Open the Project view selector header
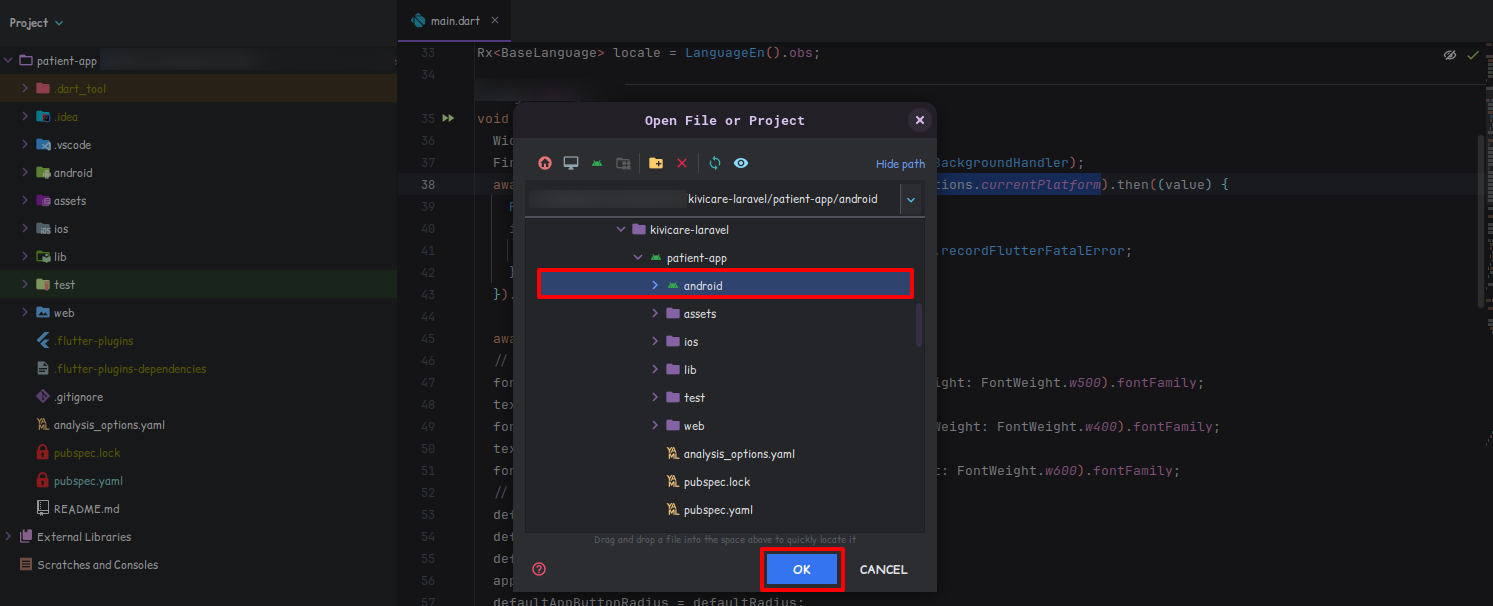1493x606 pixels. tap(36, 22)
